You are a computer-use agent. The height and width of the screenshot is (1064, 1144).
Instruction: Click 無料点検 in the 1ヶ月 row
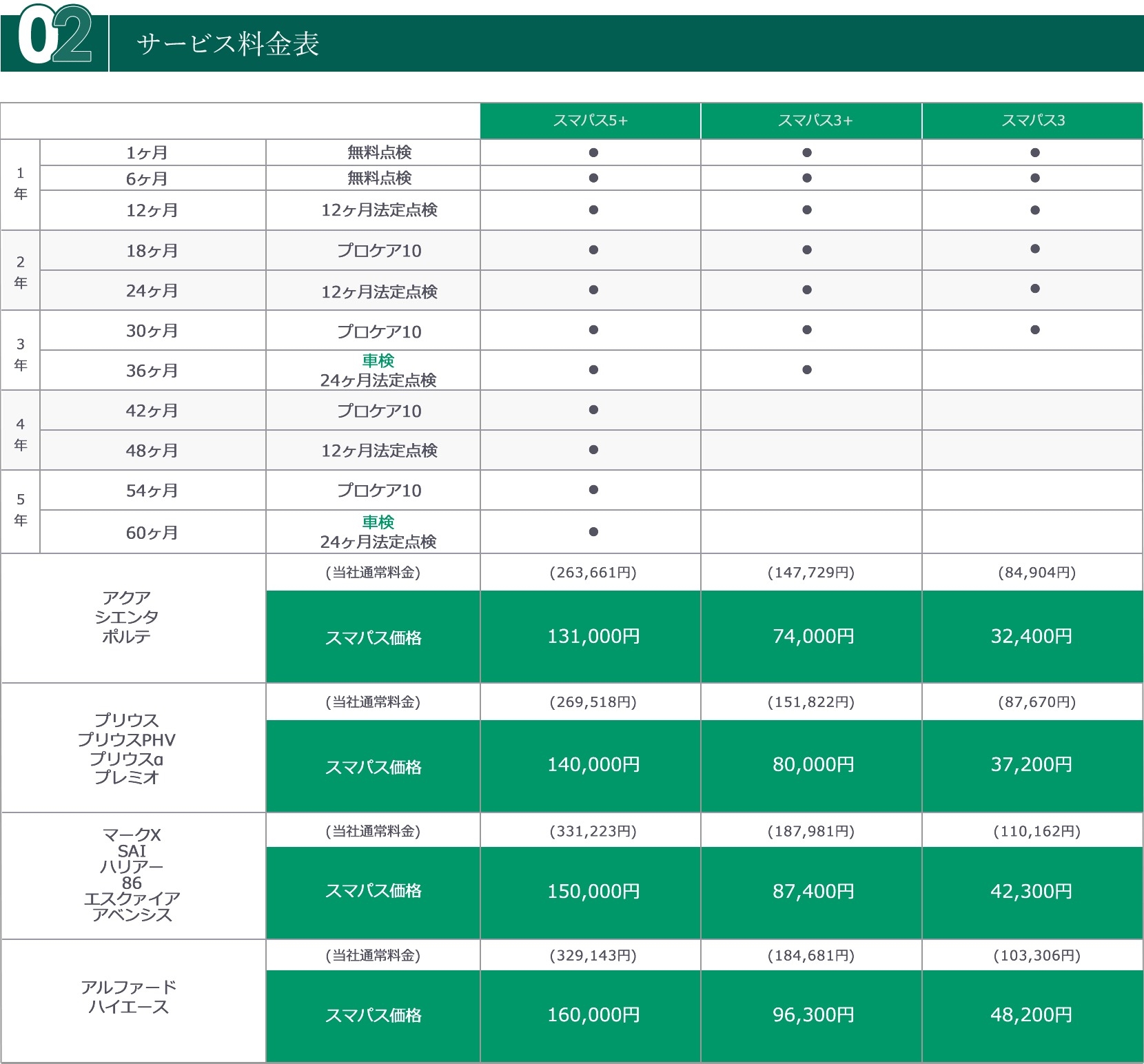click(x=379, y=152)
